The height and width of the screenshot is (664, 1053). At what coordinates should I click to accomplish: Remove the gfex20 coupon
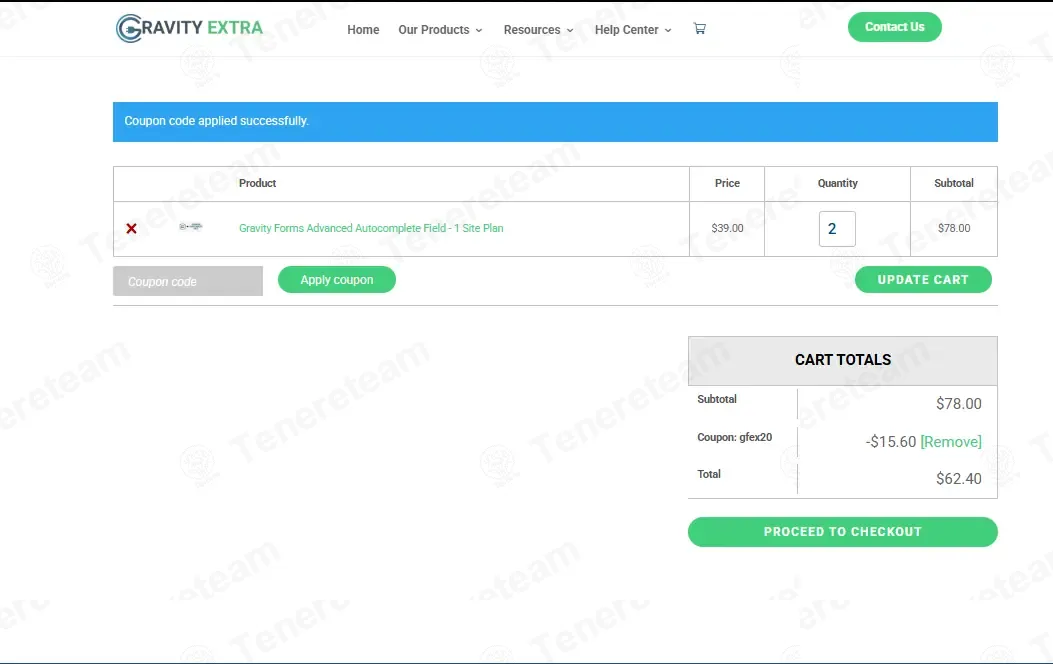950,442
